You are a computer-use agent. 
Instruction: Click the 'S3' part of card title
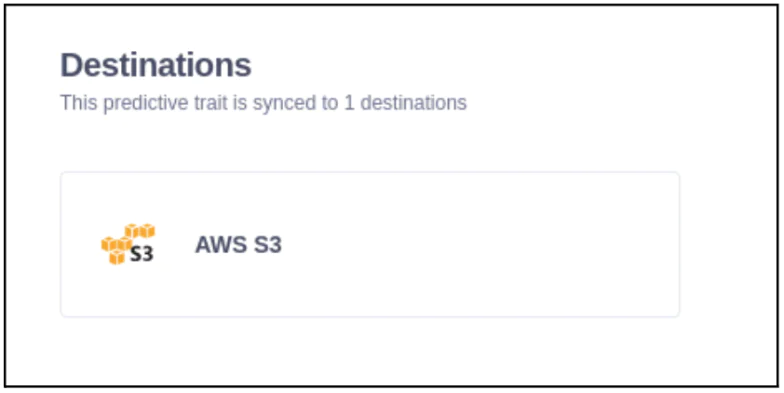pyautogui.click(x=268, y=244)
